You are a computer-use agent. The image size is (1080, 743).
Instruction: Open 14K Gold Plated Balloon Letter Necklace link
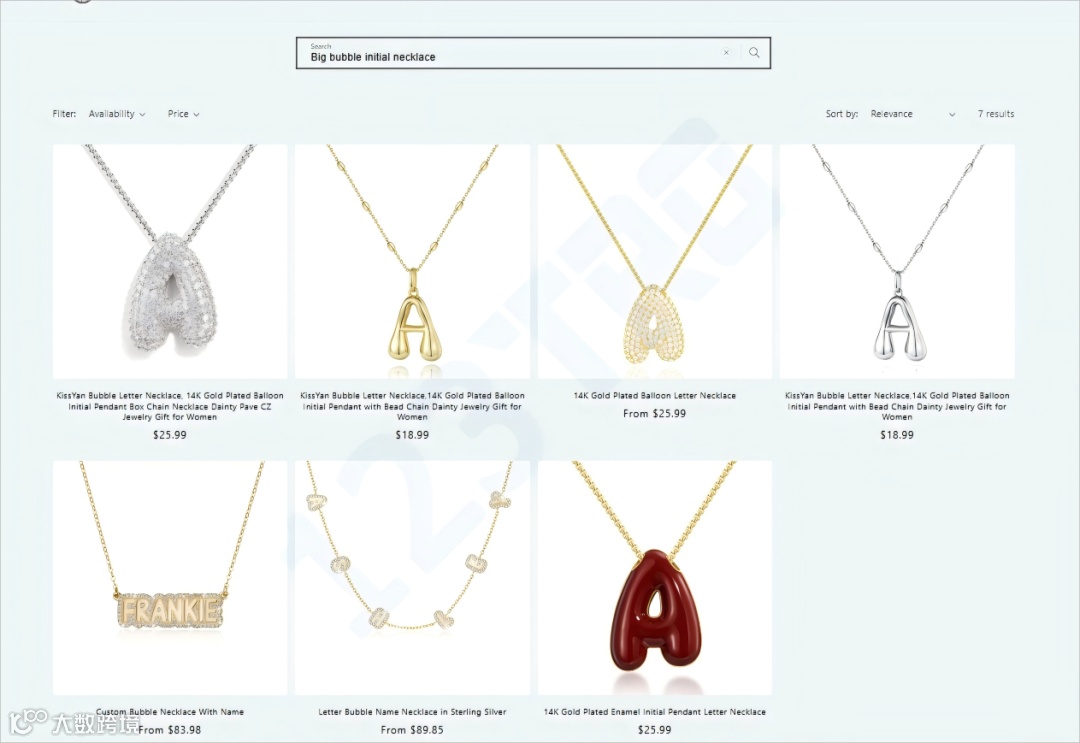655,395
